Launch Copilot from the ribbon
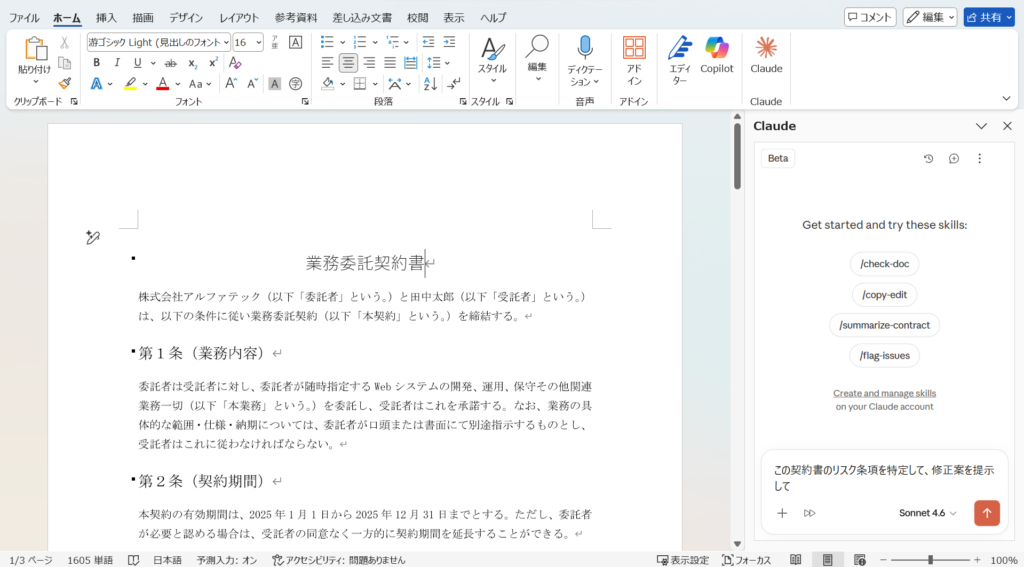1024x567 pixels. 716,55
